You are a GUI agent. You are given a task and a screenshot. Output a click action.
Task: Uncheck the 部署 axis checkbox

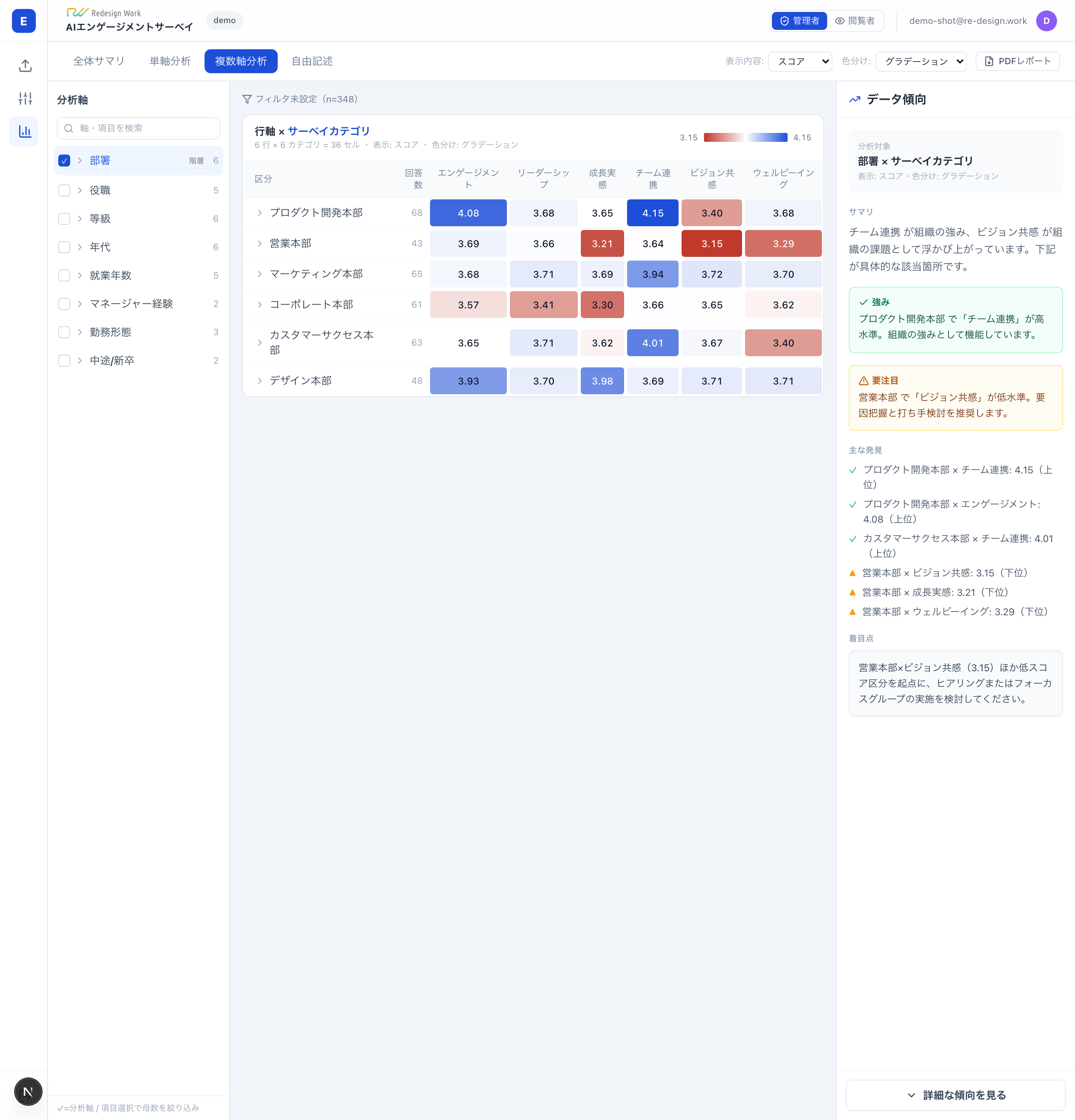[x=64, y=161]
